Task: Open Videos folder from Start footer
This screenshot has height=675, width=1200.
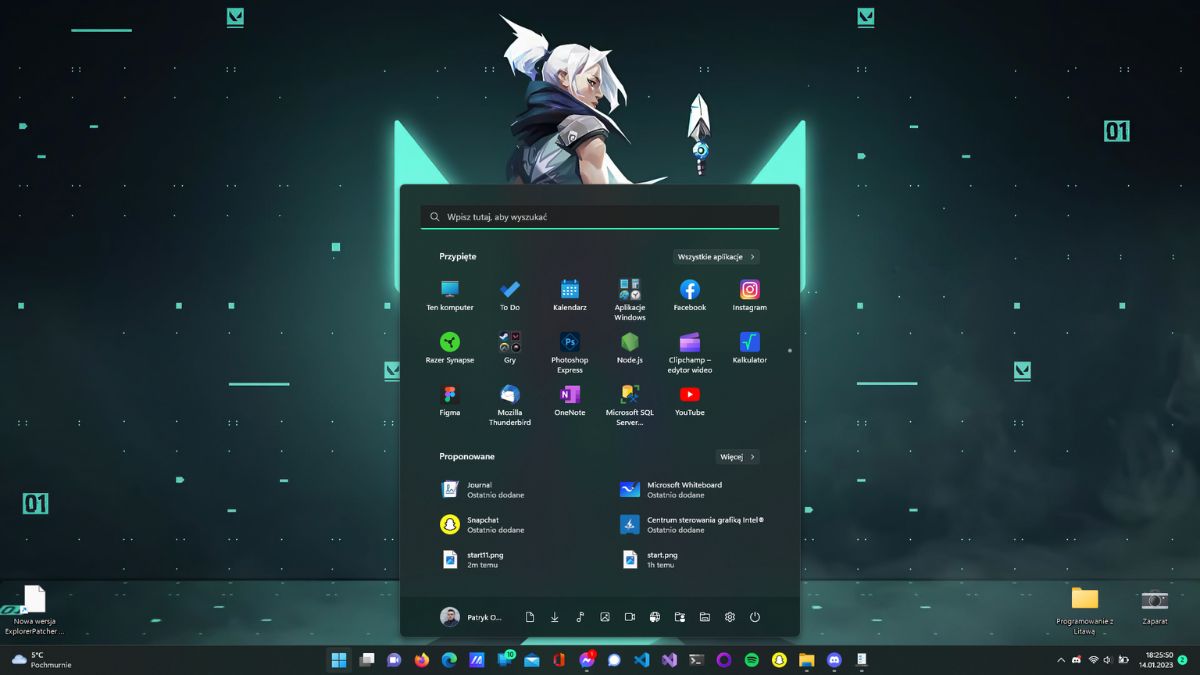Action: pos(630,617)
